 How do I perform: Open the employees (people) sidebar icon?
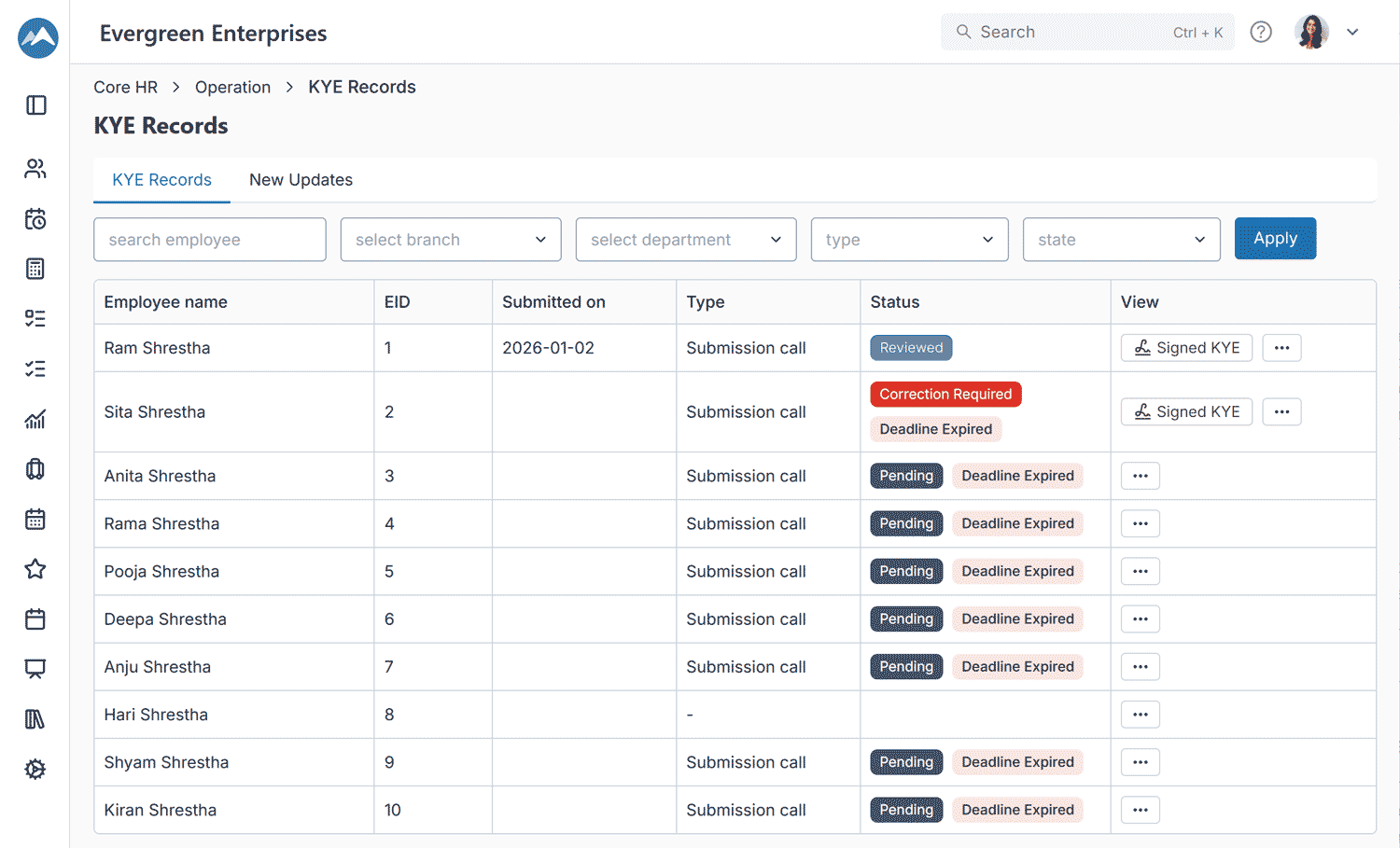pyautogui.click(x=35, y=169)
